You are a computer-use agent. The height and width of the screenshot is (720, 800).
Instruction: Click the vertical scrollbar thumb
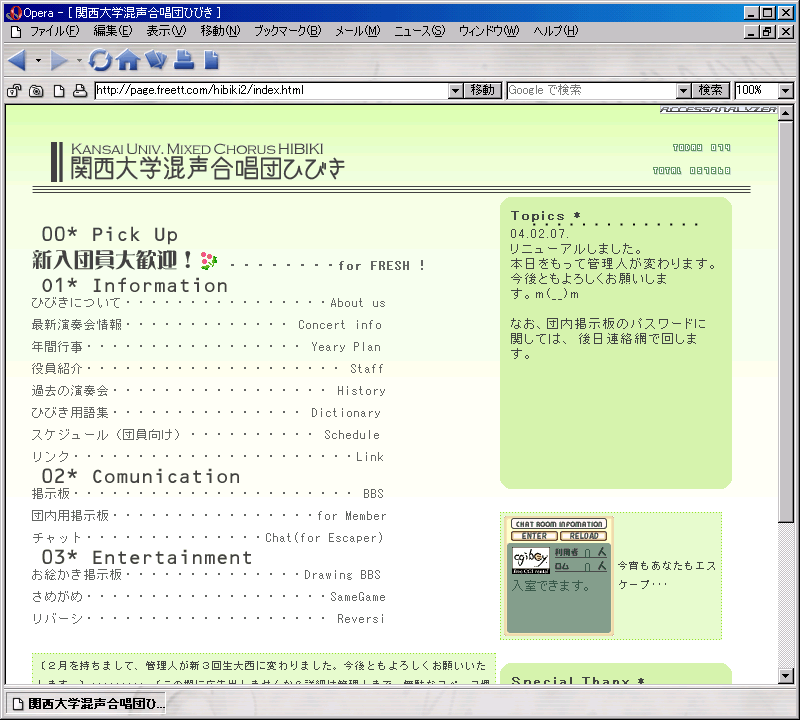click(786, 321)
